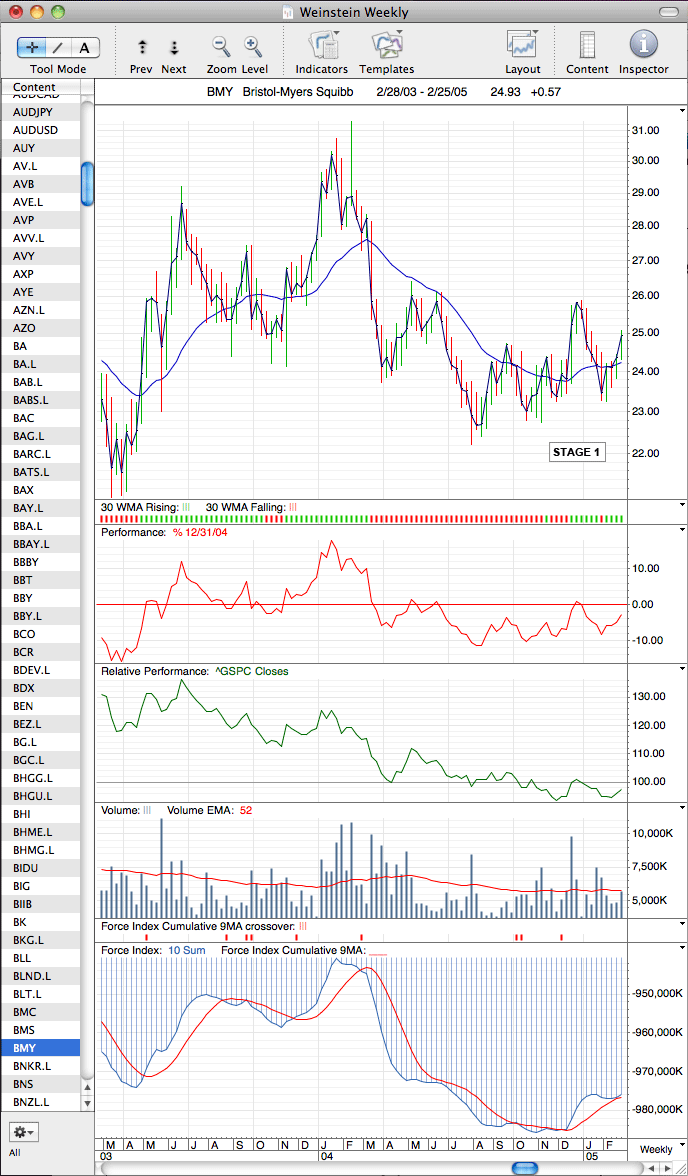This screenshot has width=688, height=1176.
Task: Click the symbol list scrollbar thumb
Action: pyautogui.click(x=87, y=184)
